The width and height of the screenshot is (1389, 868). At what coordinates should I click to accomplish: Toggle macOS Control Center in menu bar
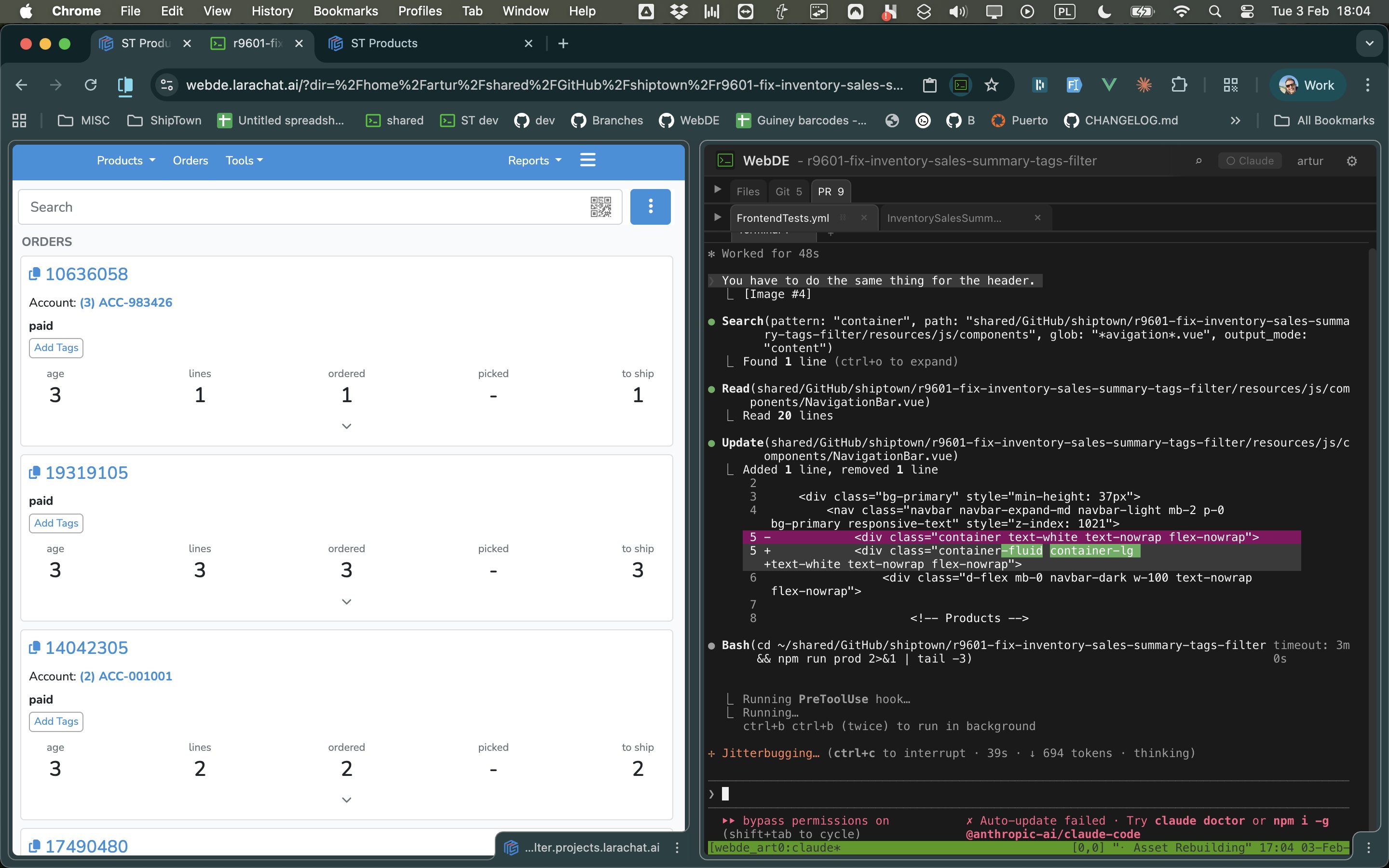click(1247, 11)
